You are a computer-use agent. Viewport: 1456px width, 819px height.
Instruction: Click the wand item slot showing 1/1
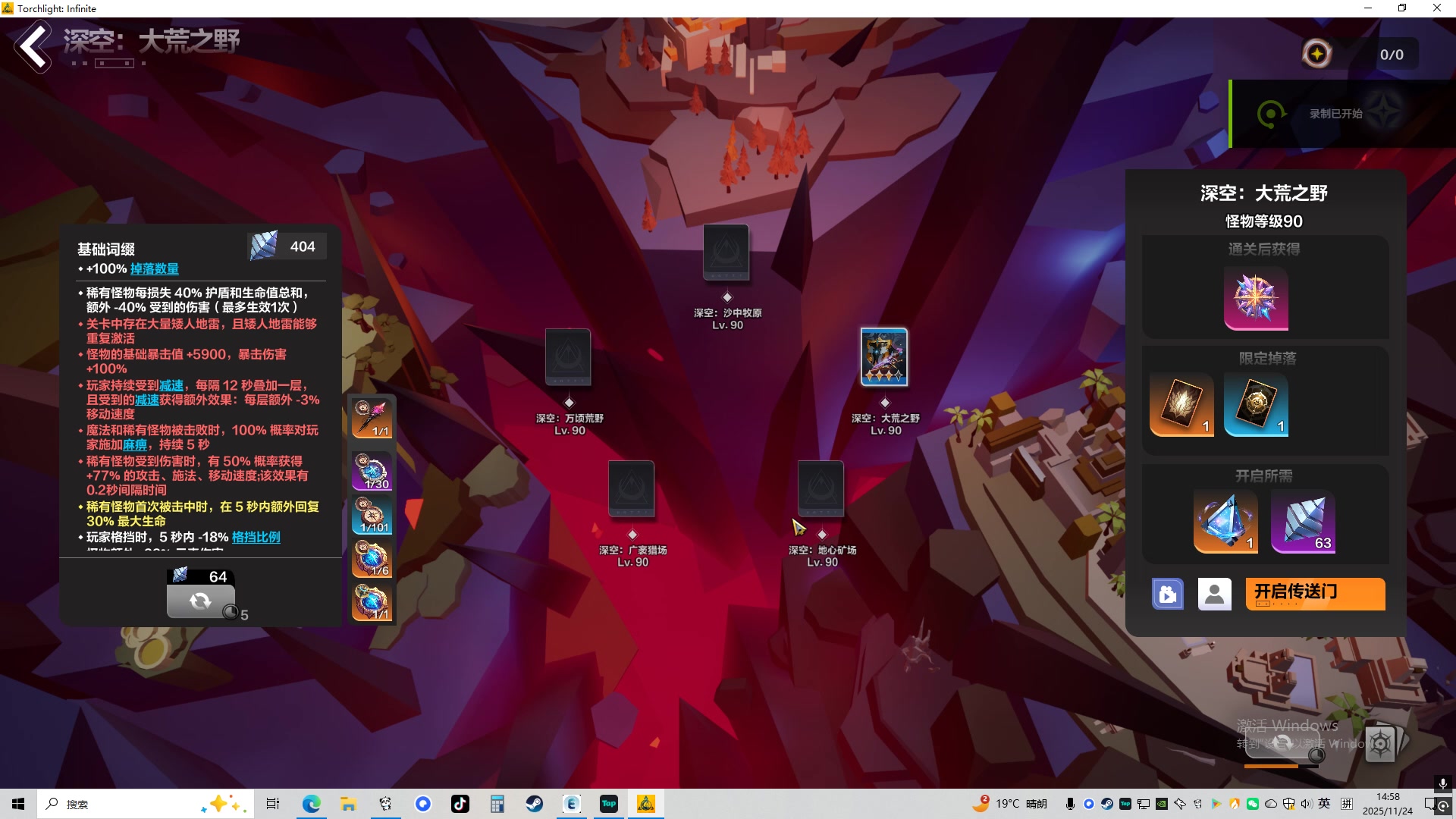click(x=372, y=419)
